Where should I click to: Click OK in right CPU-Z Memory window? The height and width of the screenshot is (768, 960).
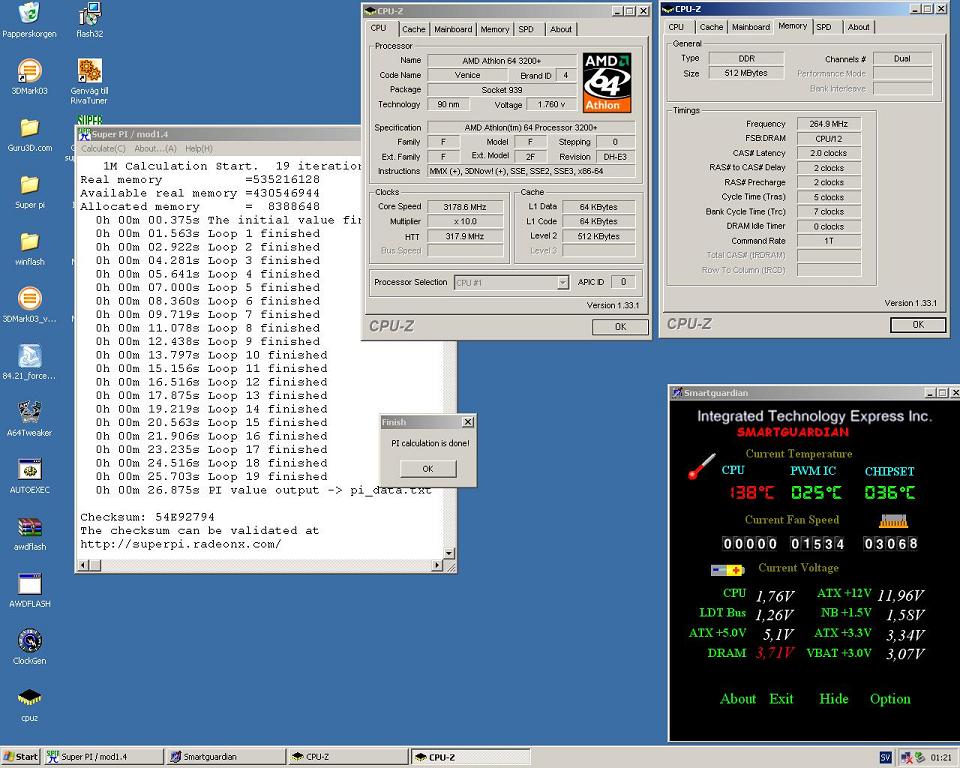click(x=918, y=325)
